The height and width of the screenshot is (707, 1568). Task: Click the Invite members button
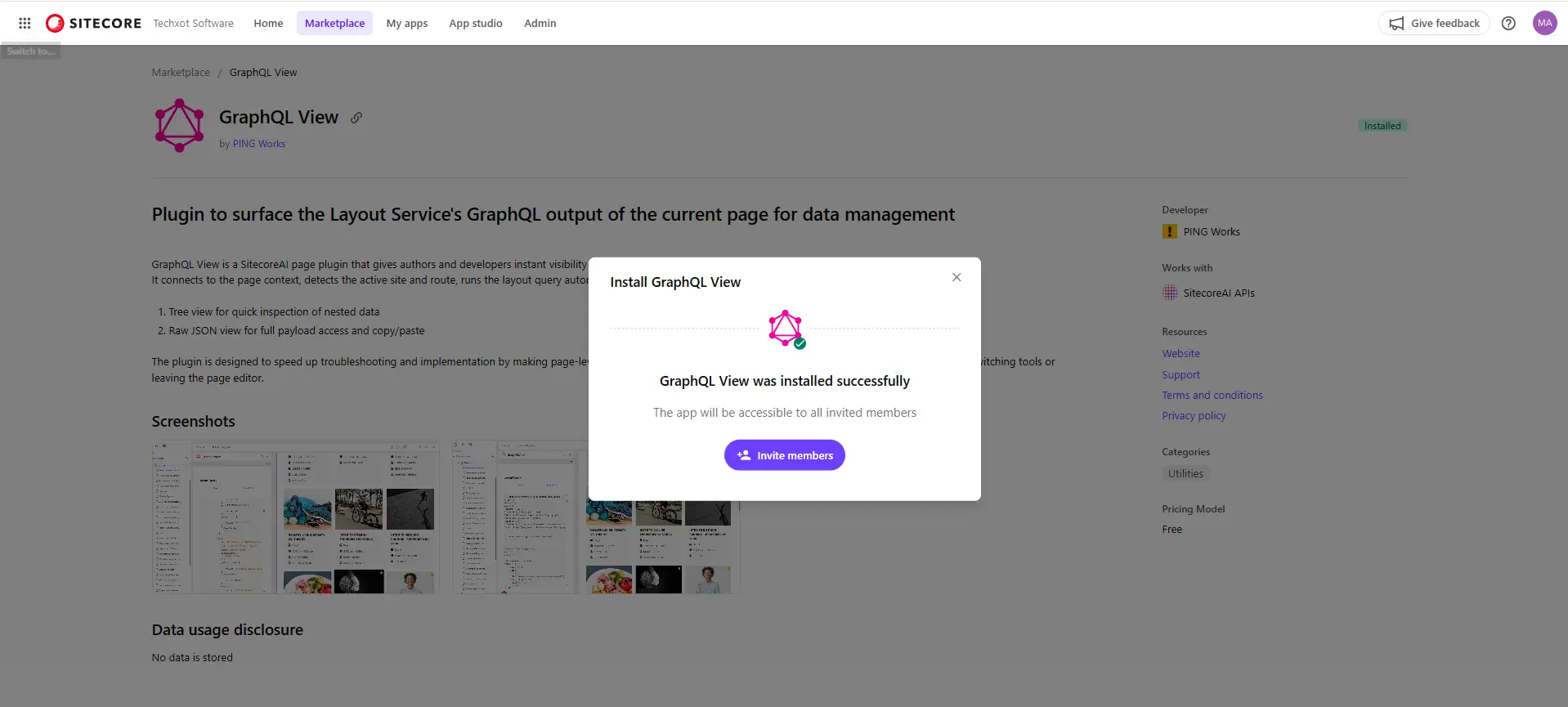coord(785,455)
